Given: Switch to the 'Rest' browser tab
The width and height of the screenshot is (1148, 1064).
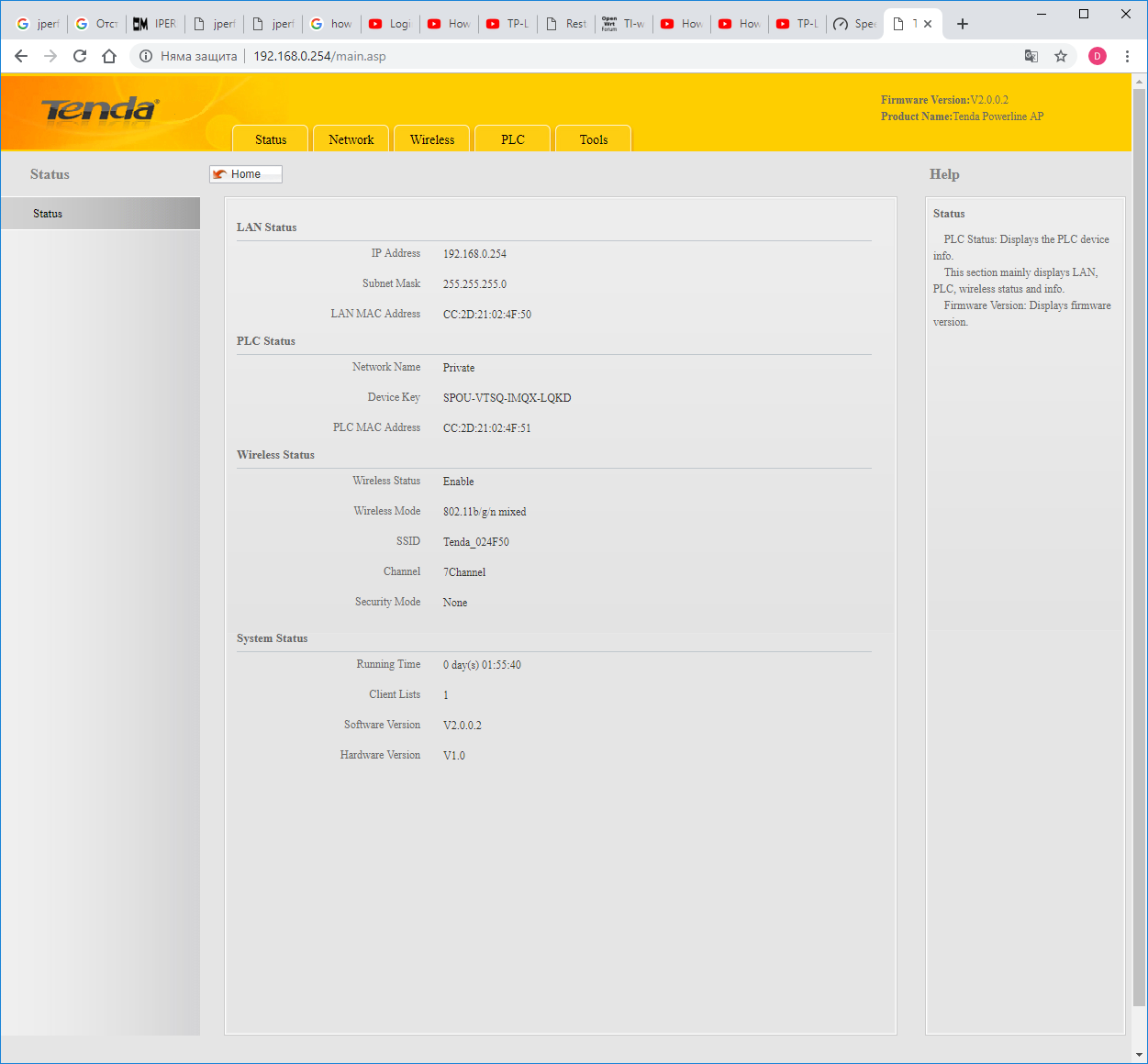Looking at the screenshot, I should [566, 24].
